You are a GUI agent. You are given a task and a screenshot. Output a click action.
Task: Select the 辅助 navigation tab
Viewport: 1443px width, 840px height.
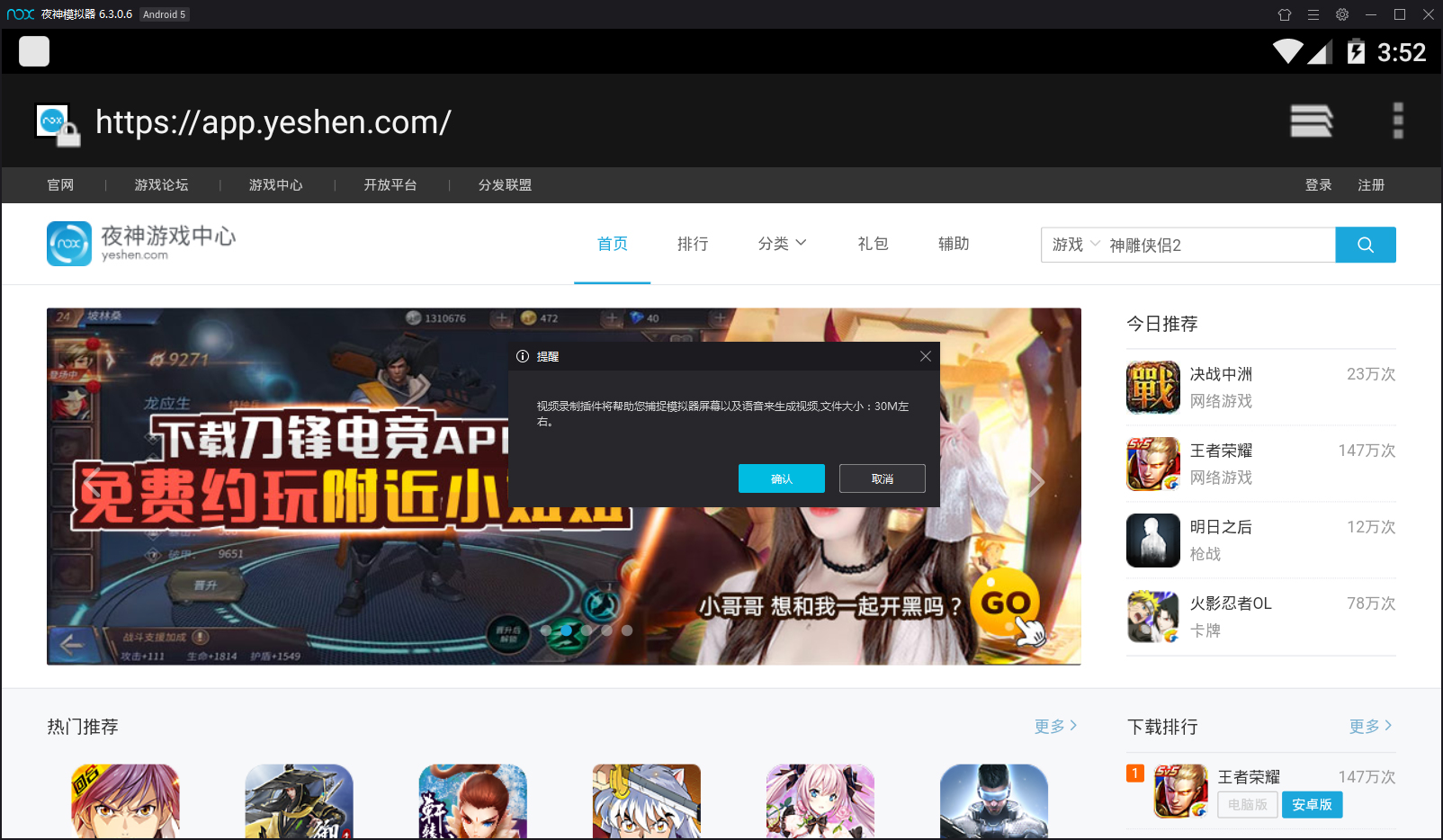[x=954, y=244]
